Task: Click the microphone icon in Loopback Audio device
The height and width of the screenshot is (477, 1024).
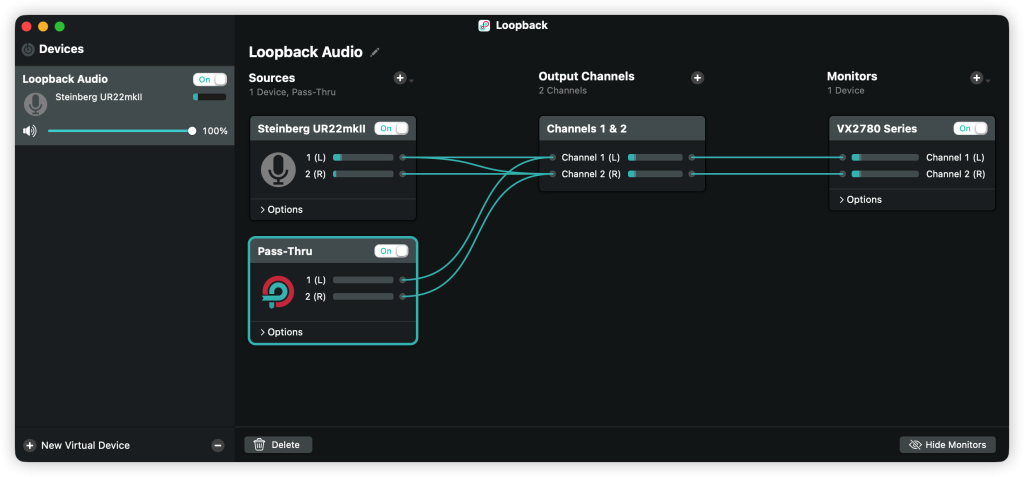Action: (36, 104)
